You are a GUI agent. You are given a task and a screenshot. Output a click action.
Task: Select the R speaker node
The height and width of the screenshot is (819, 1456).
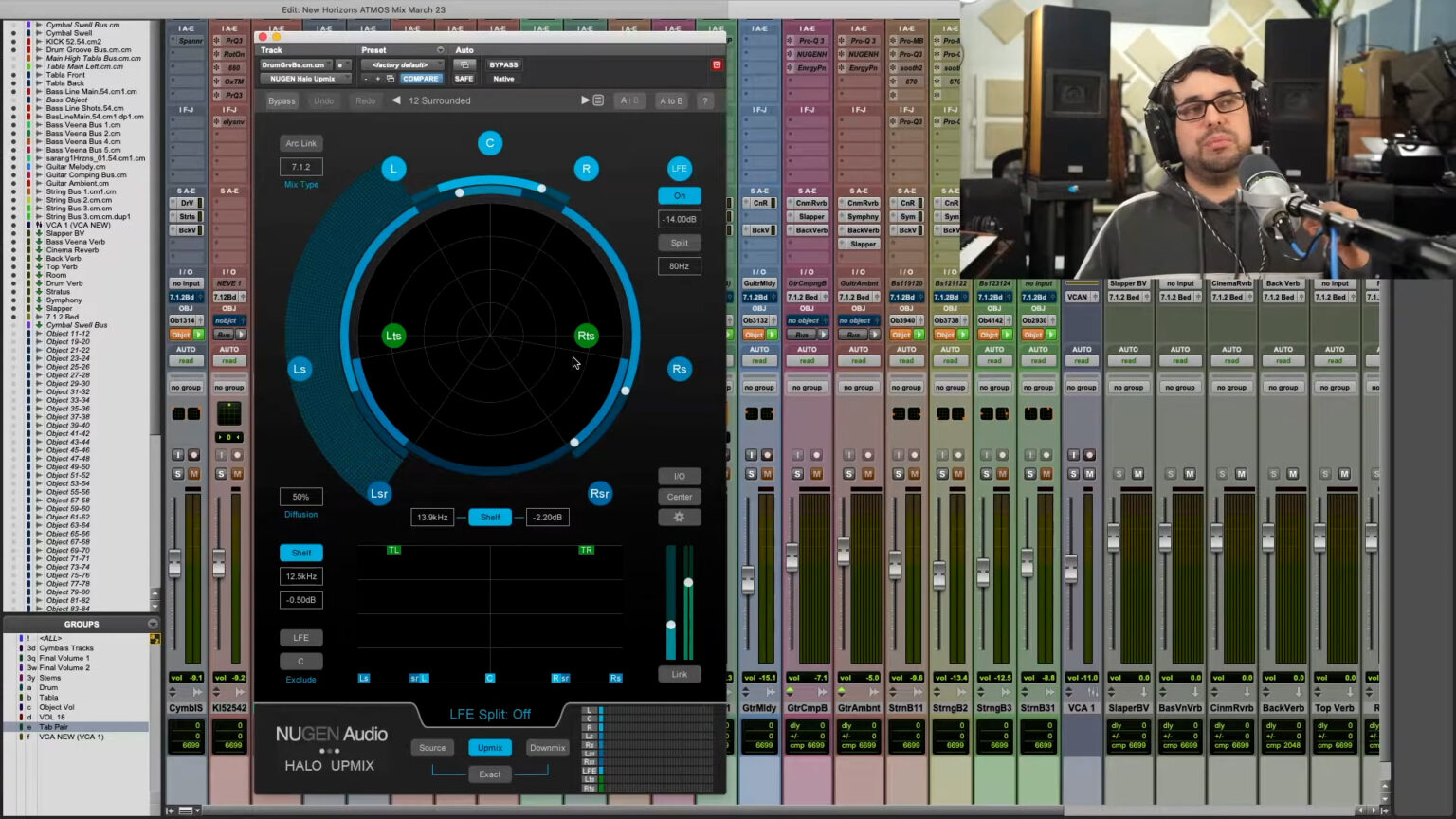coord(586,169)
